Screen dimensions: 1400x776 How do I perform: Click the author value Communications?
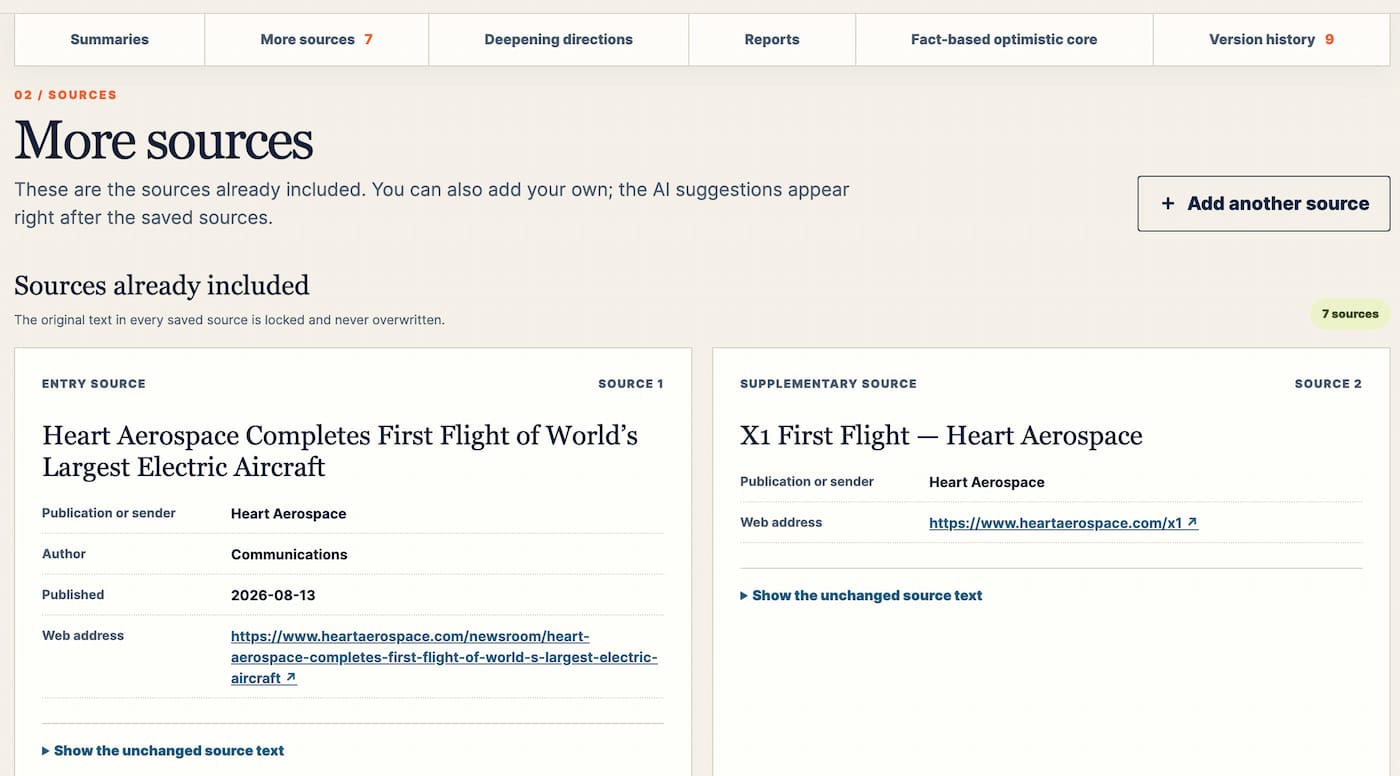289,554
